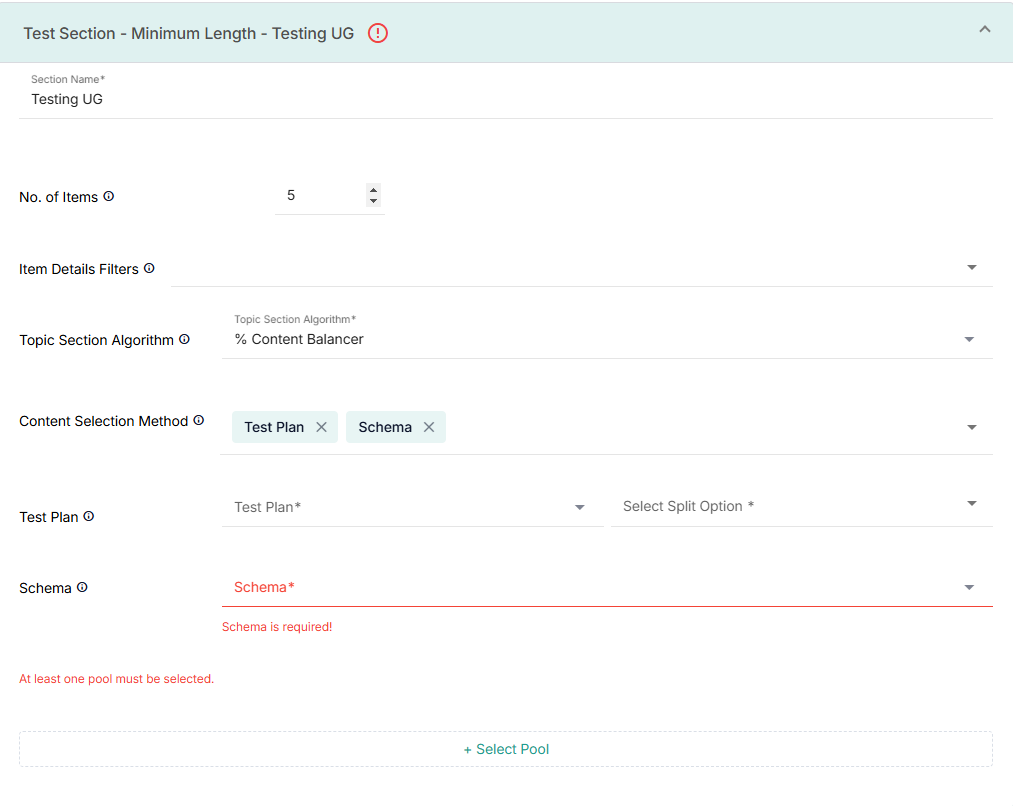This screenshot has height=806, width=1013.
Task: Click info icon beside Schema label
Action: (82, 588)
